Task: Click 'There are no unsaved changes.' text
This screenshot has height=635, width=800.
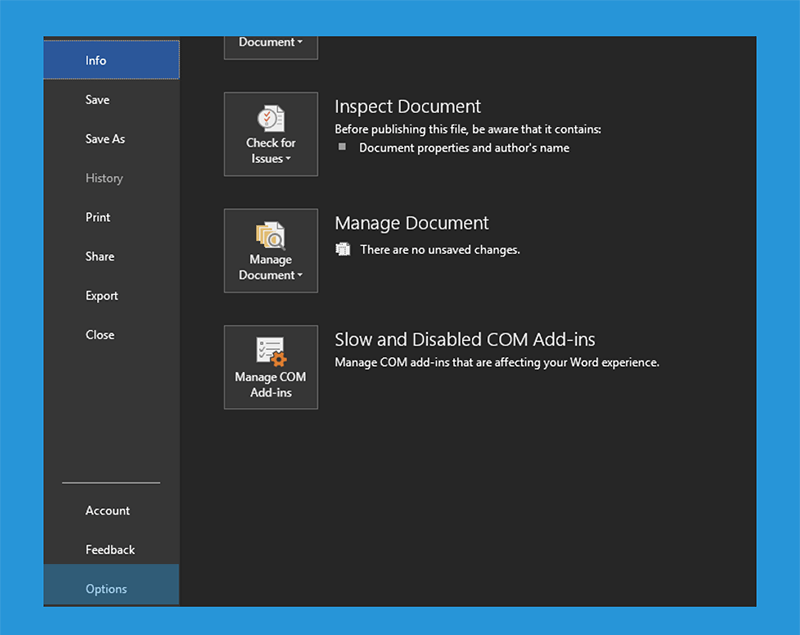Action: [440, 250]
